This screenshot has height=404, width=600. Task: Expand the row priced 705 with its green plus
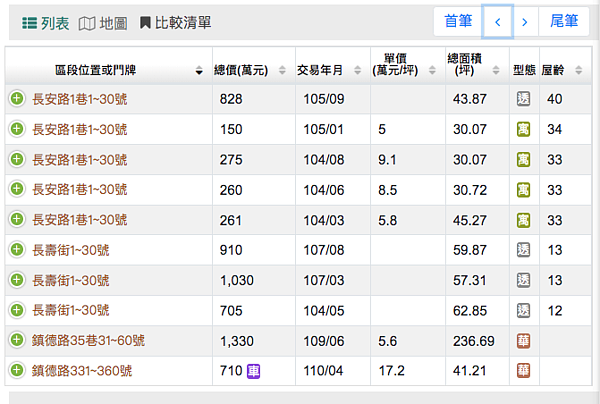17,310
